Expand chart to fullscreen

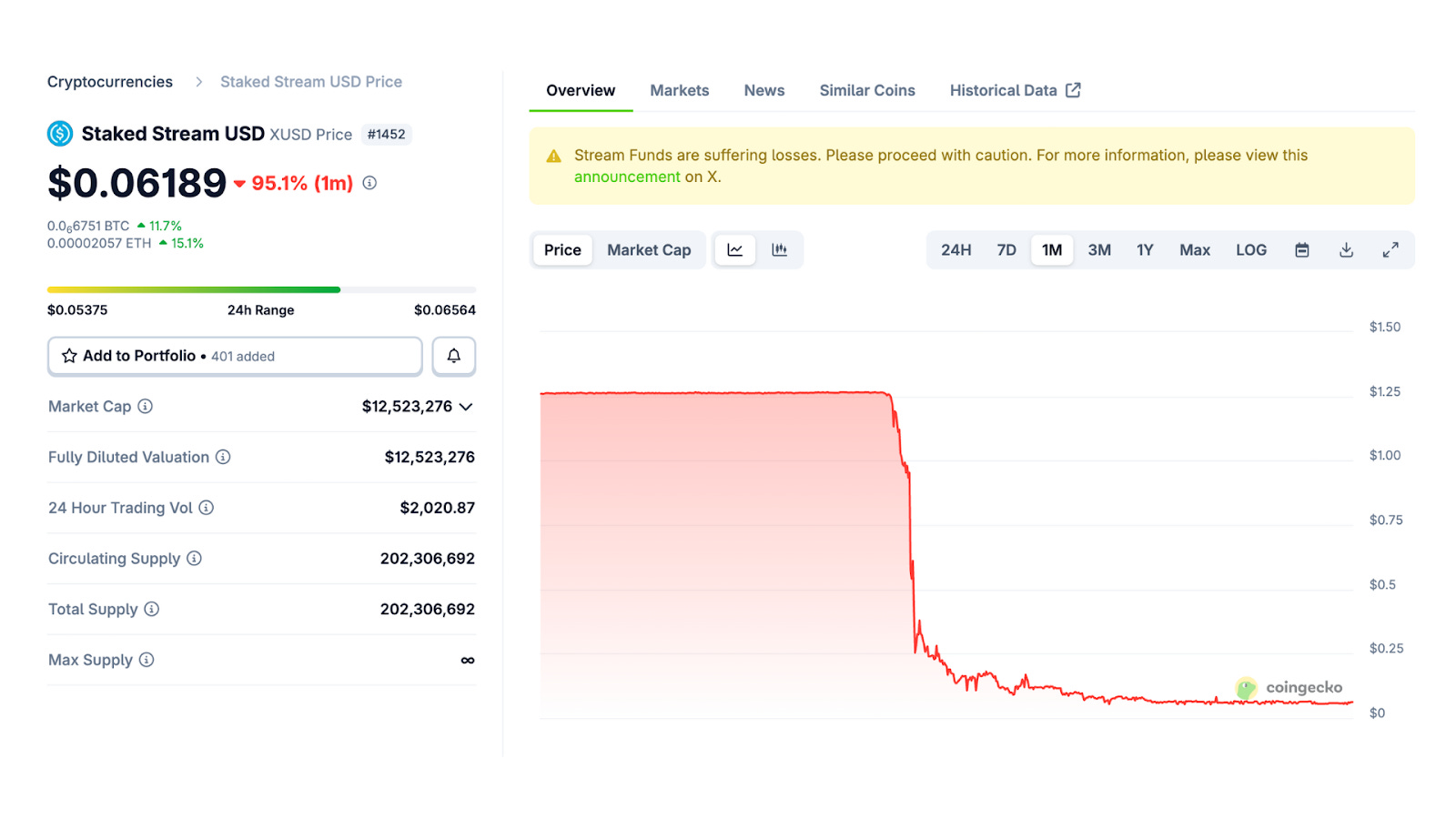1390,250
